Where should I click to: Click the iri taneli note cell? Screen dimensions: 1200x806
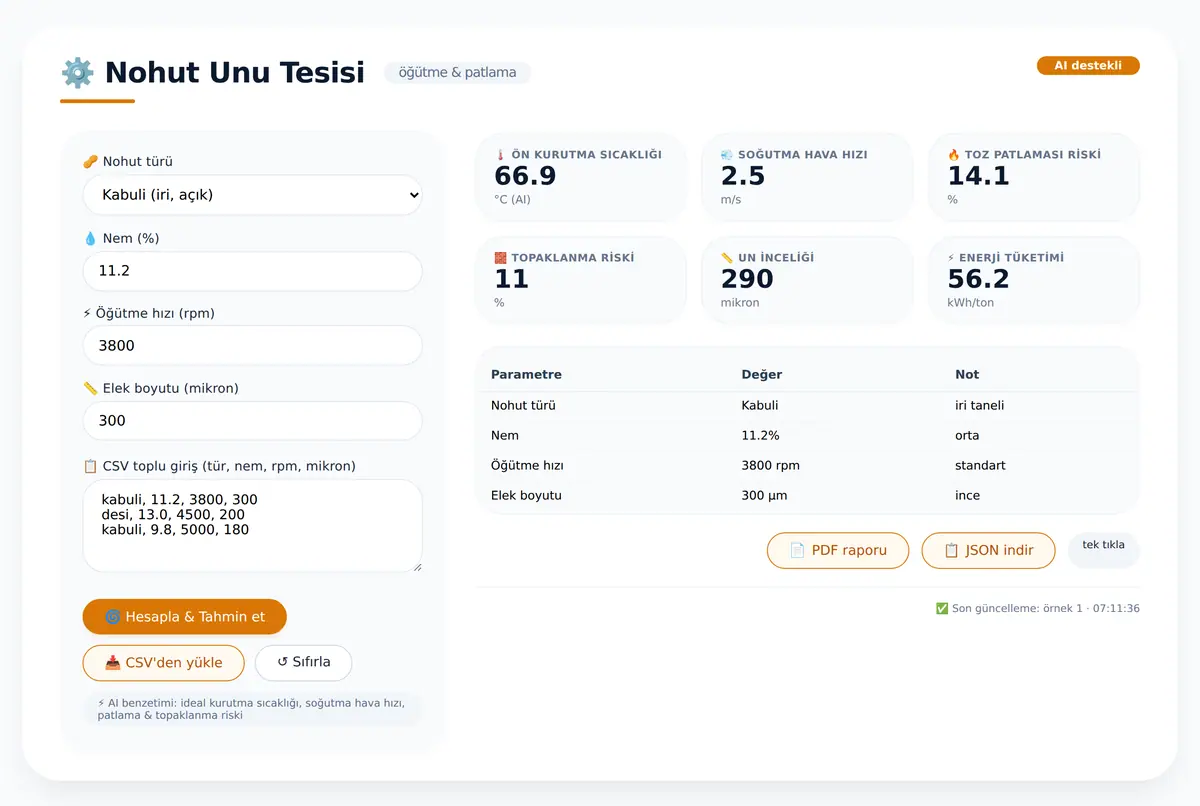[x=980, y=406]
